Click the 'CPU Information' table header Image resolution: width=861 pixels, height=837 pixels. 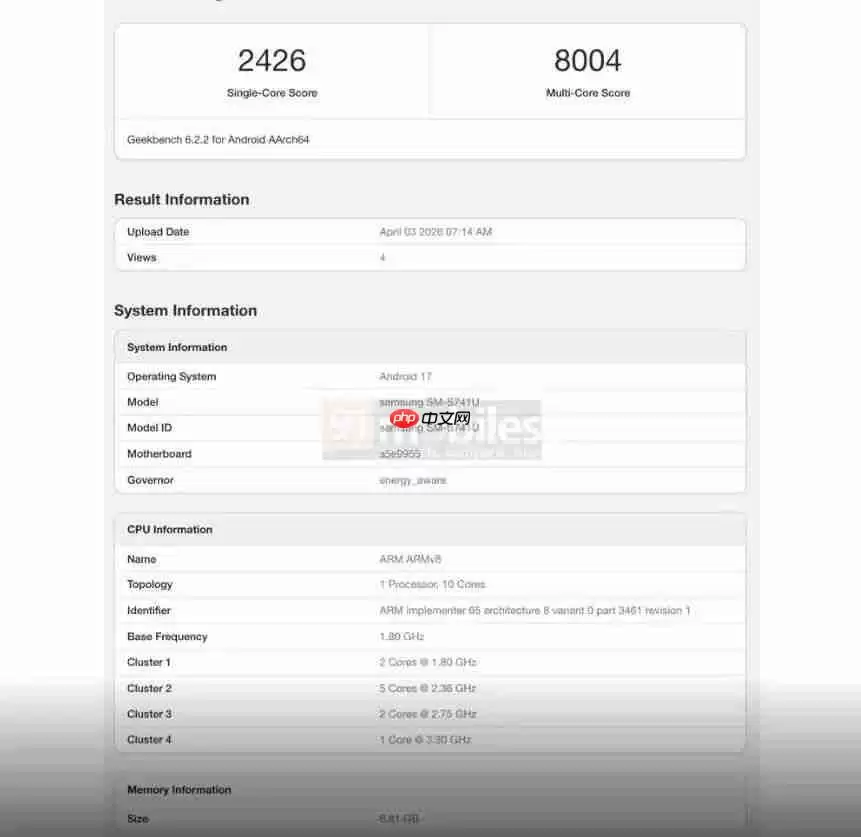430,529
